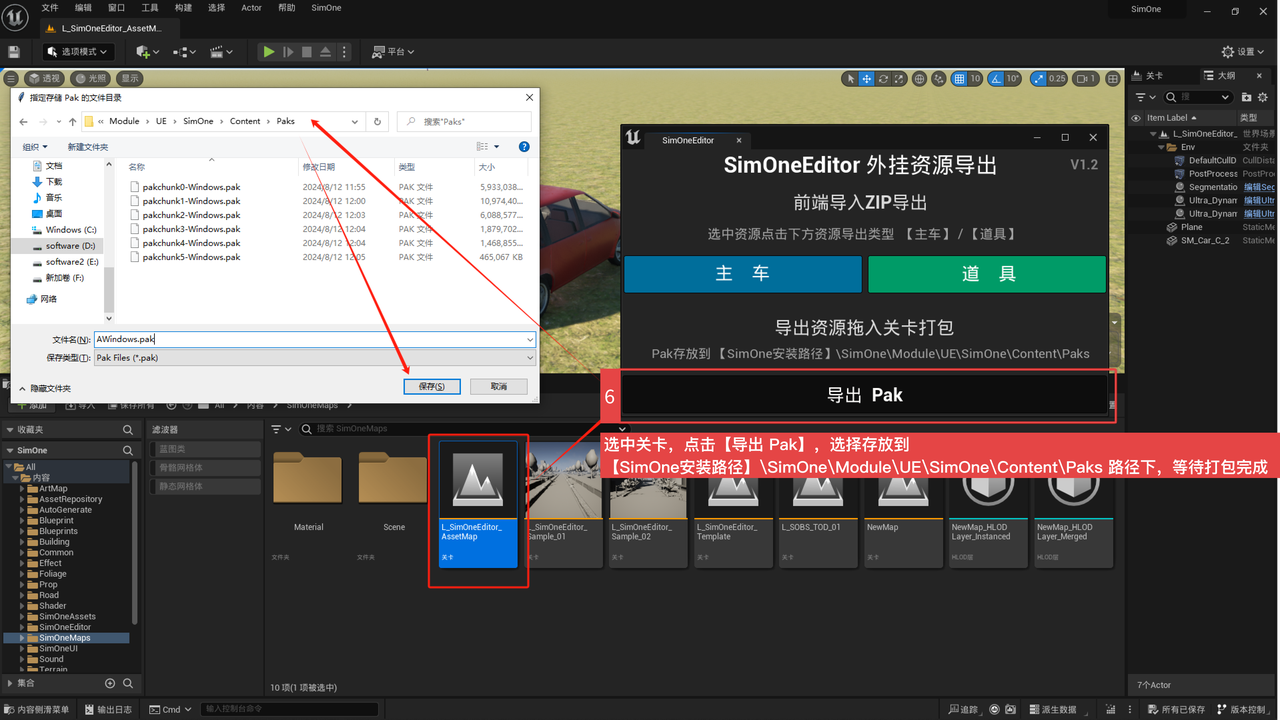Image resolution: width=1280 pixels, height=720 pixels.
Task: Click the refresh button in file dialog
Action: click(377, 121)
